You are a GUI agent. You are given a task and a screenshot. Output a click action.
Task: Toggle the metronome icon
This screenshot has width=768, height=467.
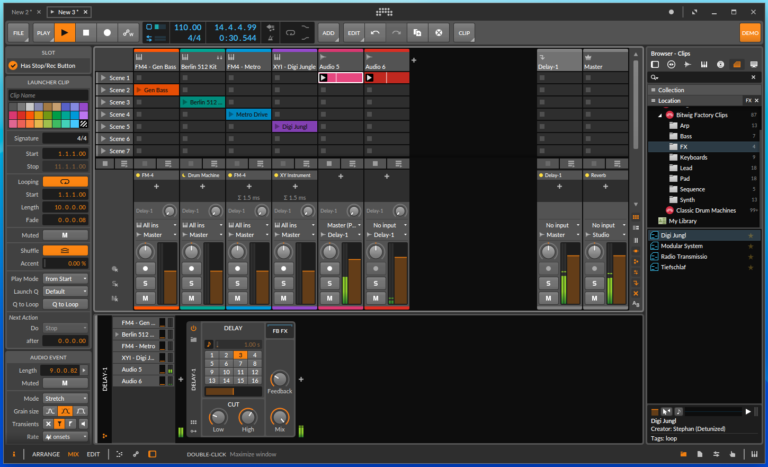(270, 38)
